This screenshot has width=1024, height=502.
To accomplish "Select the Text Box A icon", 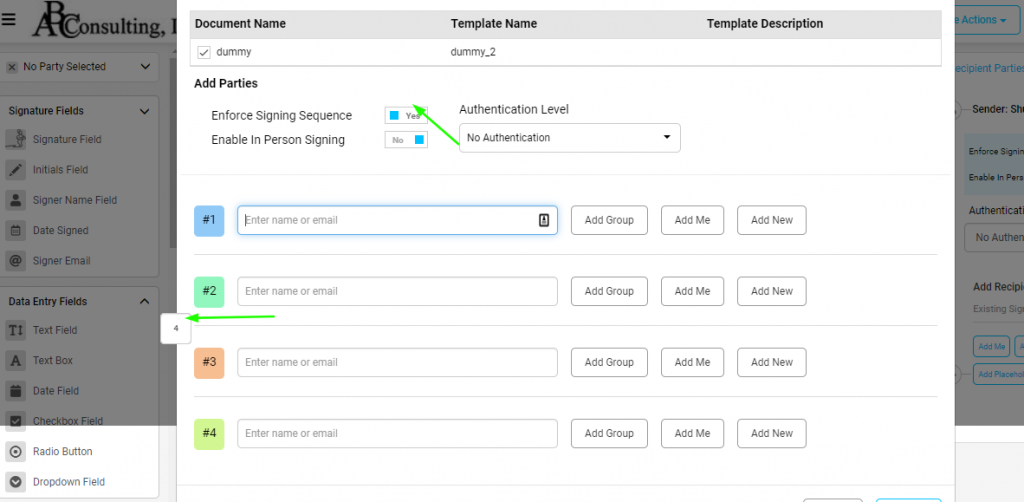I will click(16, 360).
